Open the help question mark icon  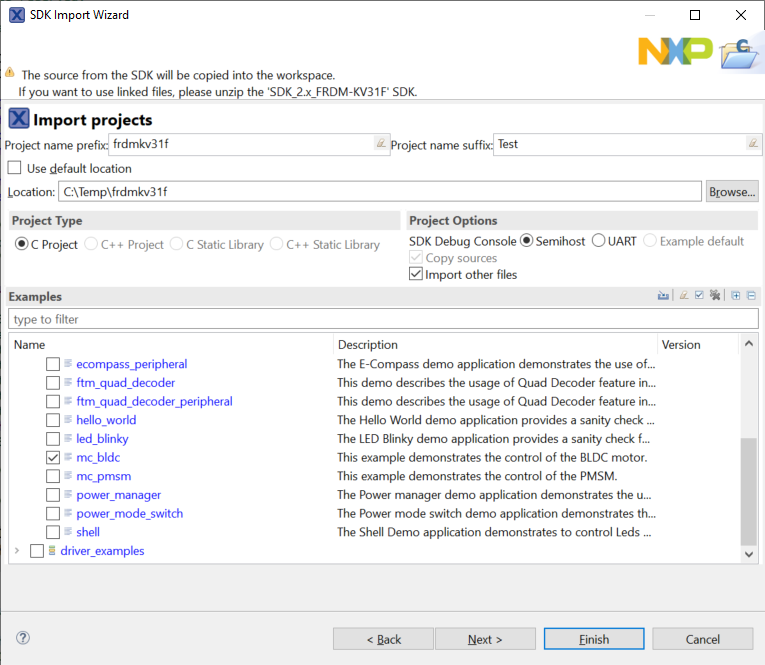23,638
